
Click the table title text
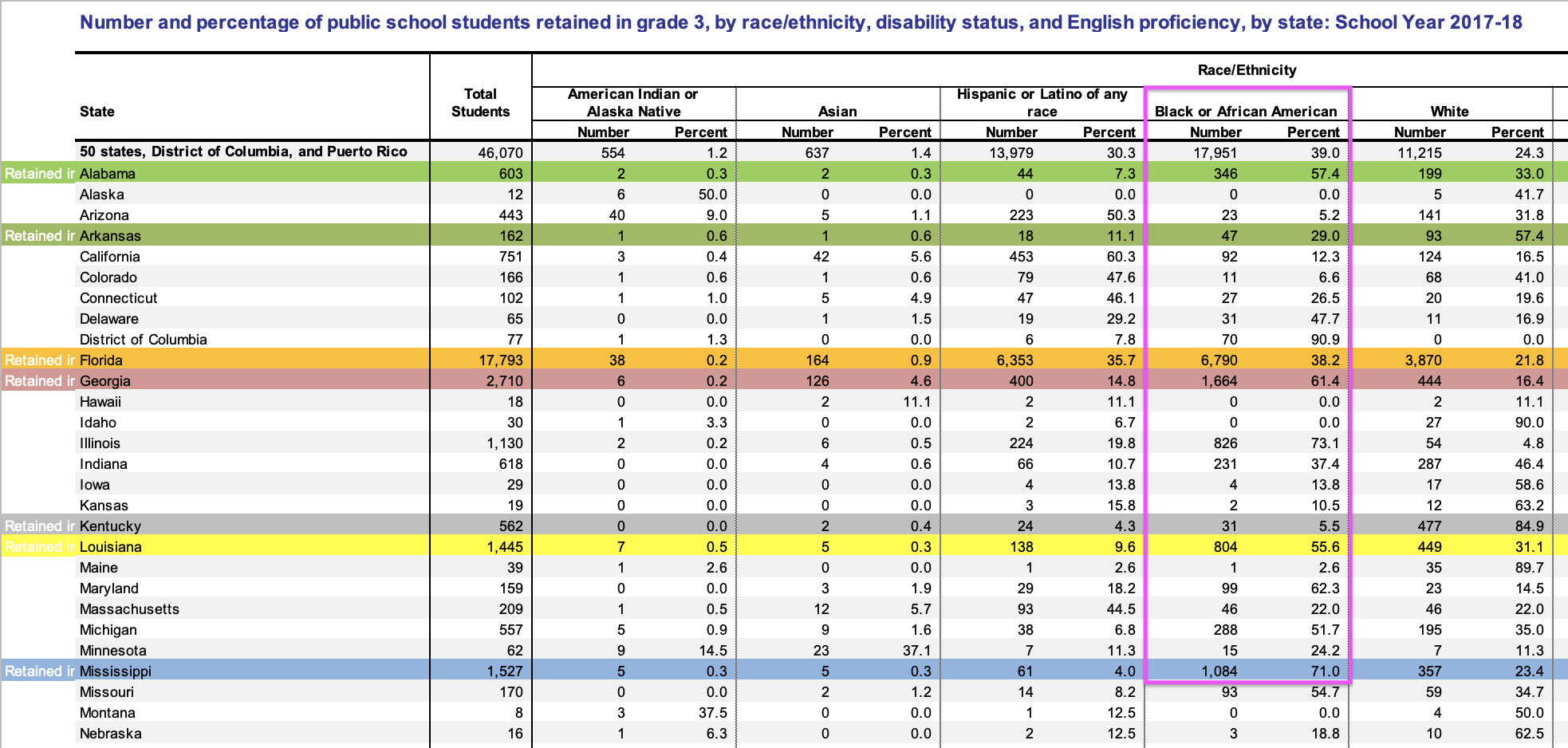pyautogui.click(x=801, y=22)
